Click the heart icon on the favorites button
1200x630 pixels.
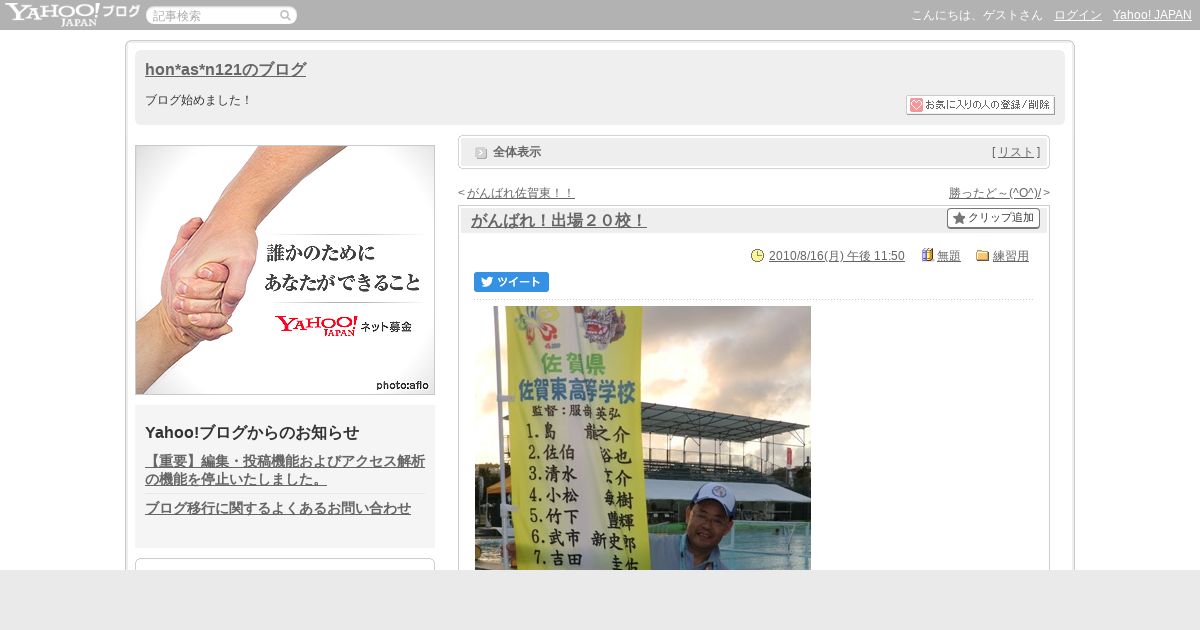(x=916, y=105)
